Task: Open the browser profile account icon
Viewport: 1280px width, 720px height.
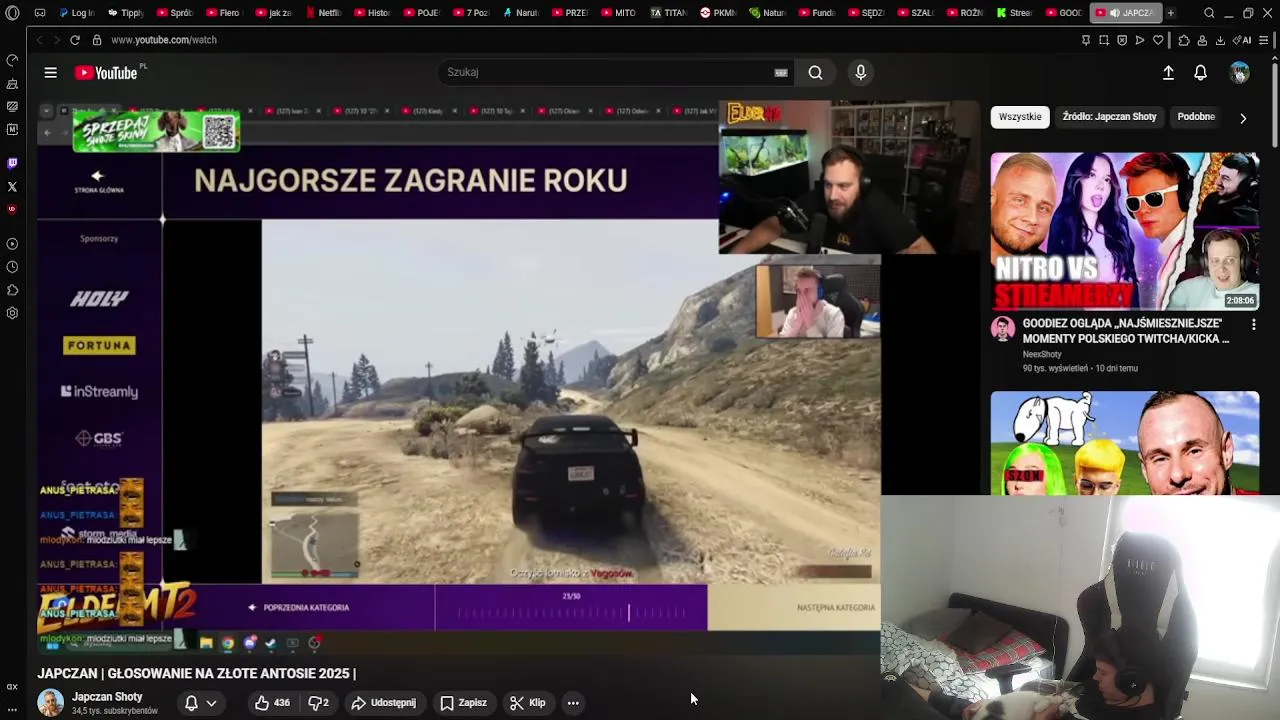Action: 1202,40
